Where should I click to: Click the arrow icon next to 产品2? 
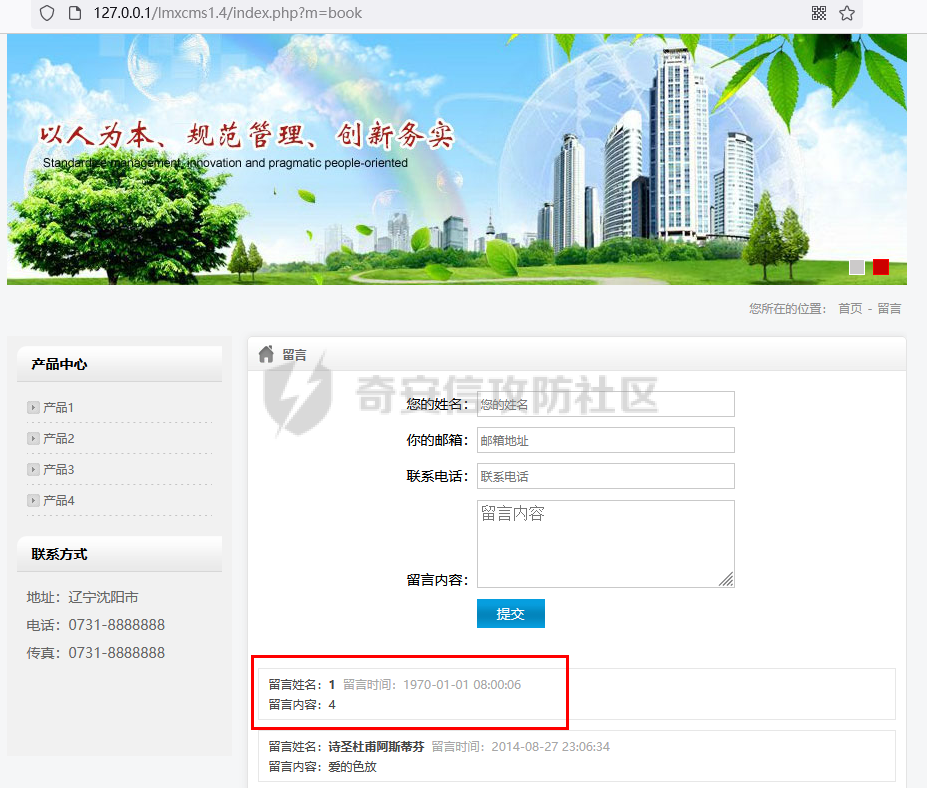point(33,438)
